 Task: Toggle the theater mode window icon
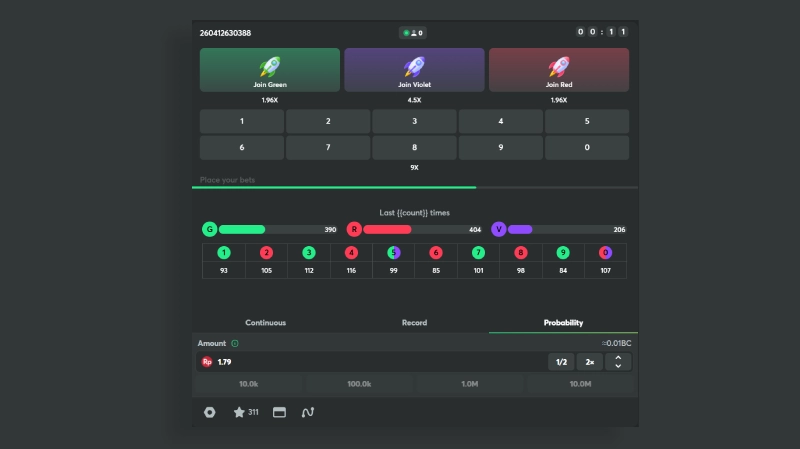click(x=279, y=412)
